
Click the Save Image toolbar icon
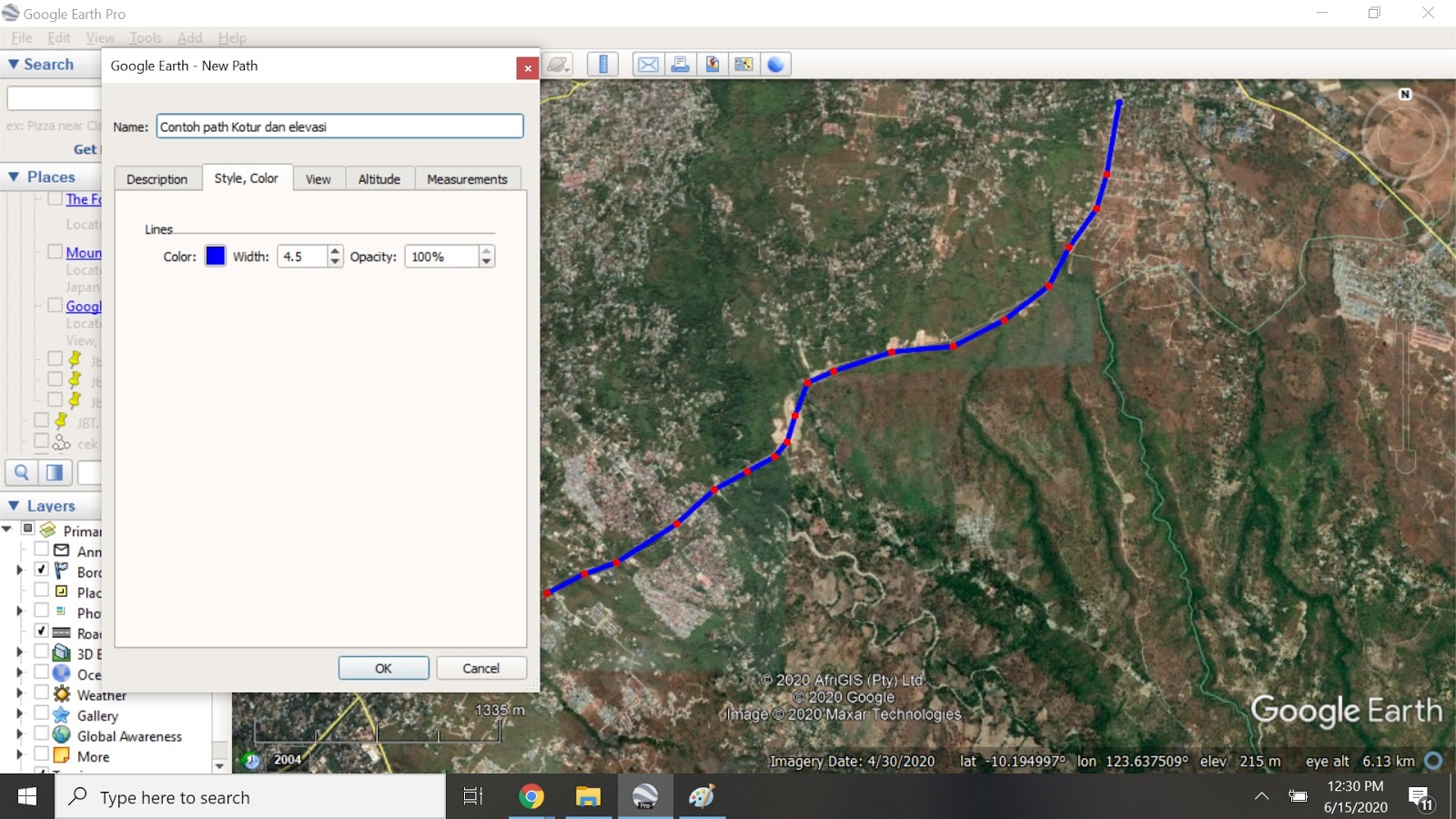coord(712,65)
